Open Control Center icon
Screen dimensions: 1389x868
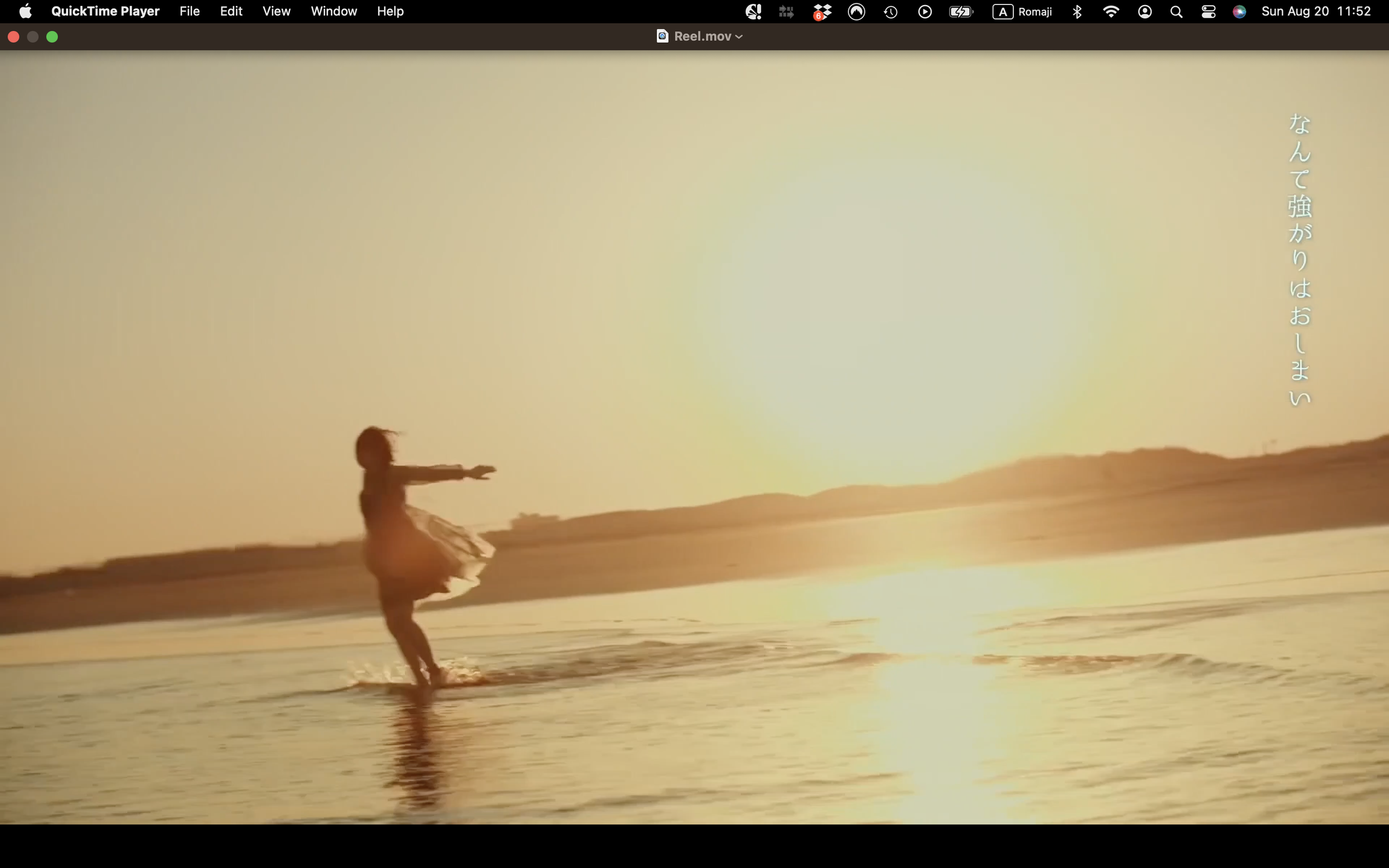tap(1208, 12)
